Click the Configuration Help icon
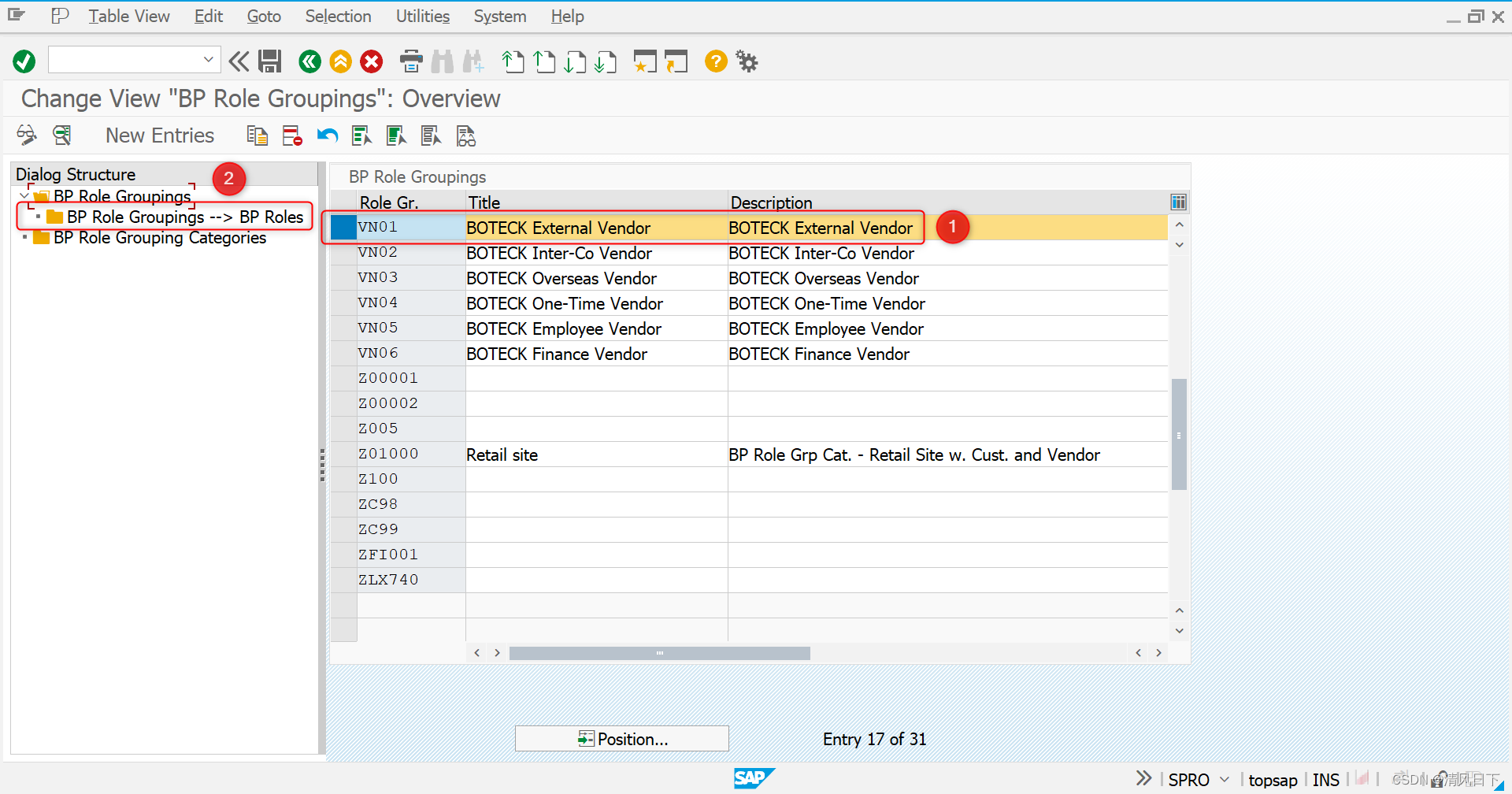This screenshot has width=1512, height=794. 466,135
